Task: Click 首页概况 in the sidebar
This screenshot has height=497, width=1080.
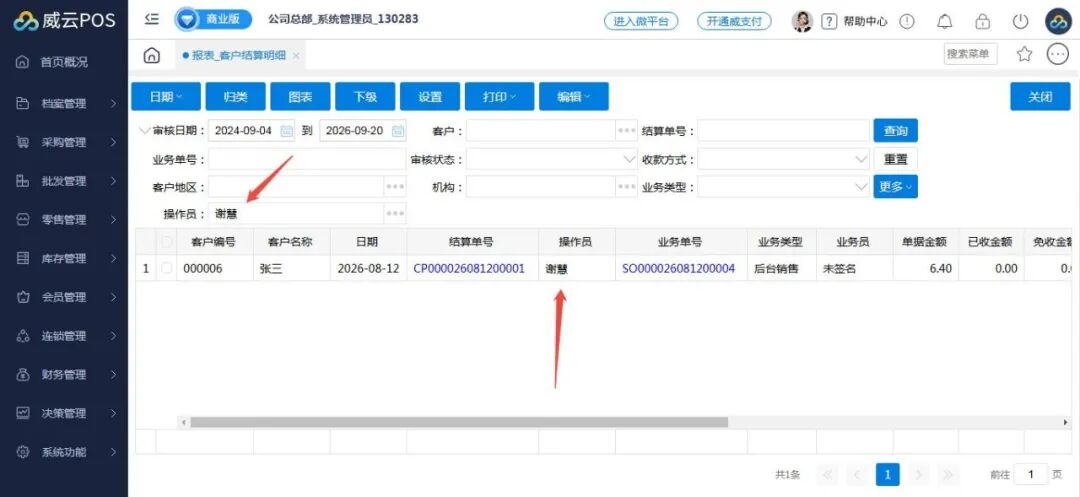Action: [64, 62]
